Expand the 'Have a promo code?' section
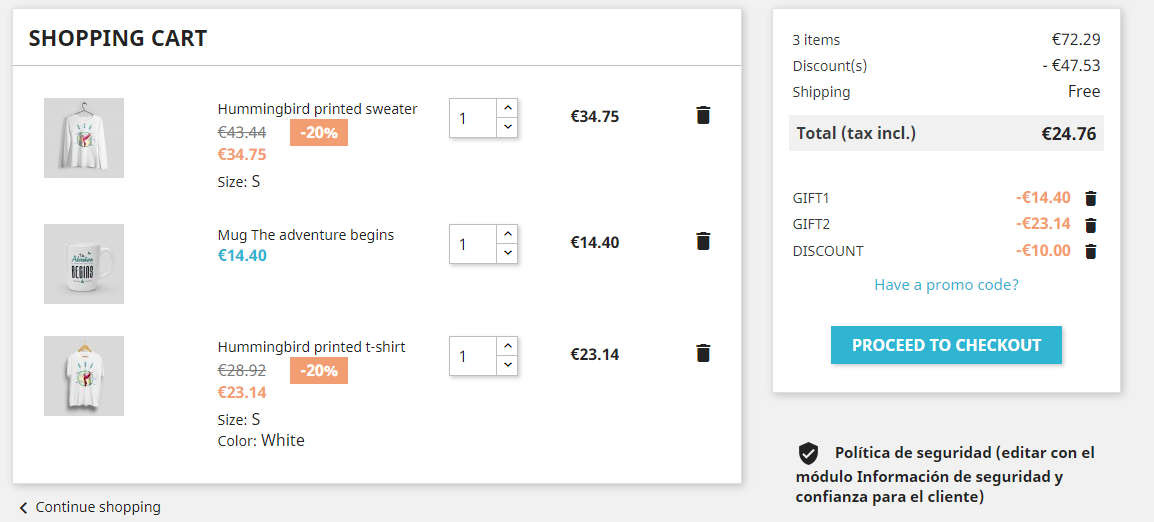1154x522 pixels. [x=946, y=285]
